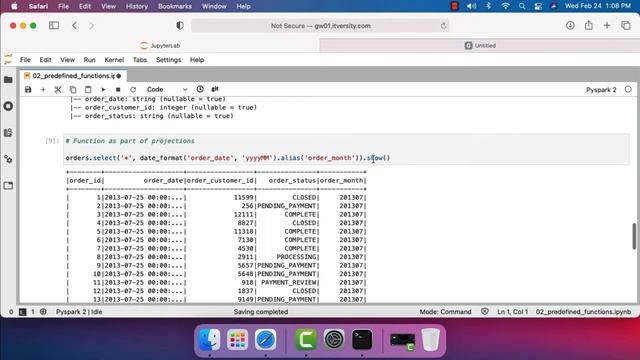Paste cell from the clipboard icon
The width and height of the screenshot is (640, 360).
point(88,89)
